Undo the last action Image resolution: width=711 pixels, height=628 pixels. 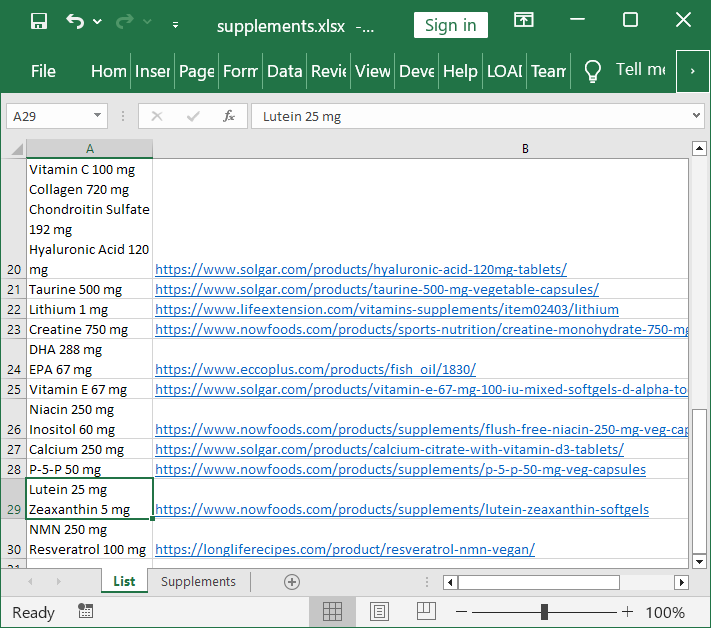click(x=75, y=21)
